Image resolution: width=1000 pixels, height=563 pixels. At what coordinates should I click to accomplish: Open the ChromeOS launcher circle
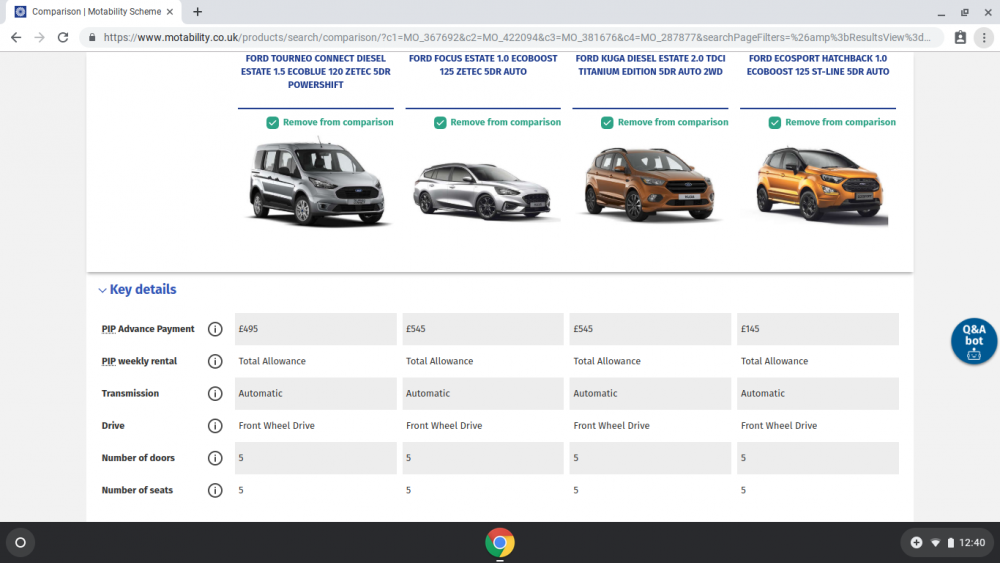coord(20,543)
